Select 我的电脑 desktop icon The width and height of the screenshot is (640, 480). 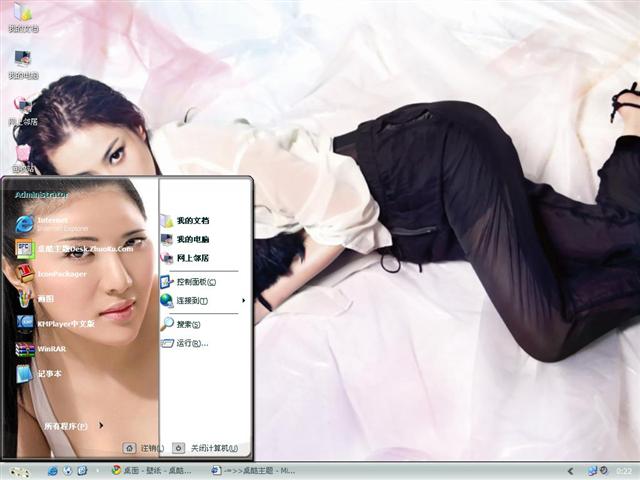pos(24,64)
